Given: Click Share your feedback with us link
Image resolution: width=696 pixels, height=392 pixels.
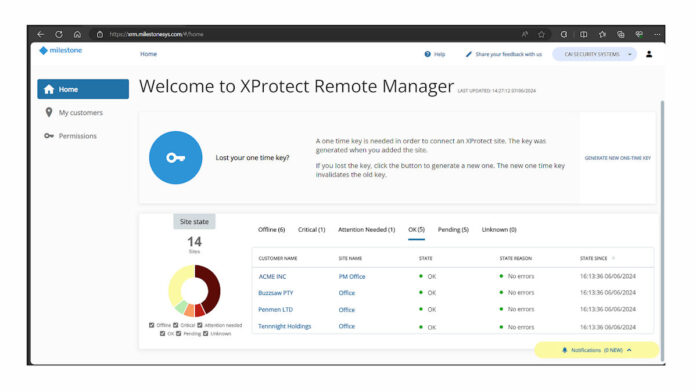Looking at the screenshot, I should [509, 54].
